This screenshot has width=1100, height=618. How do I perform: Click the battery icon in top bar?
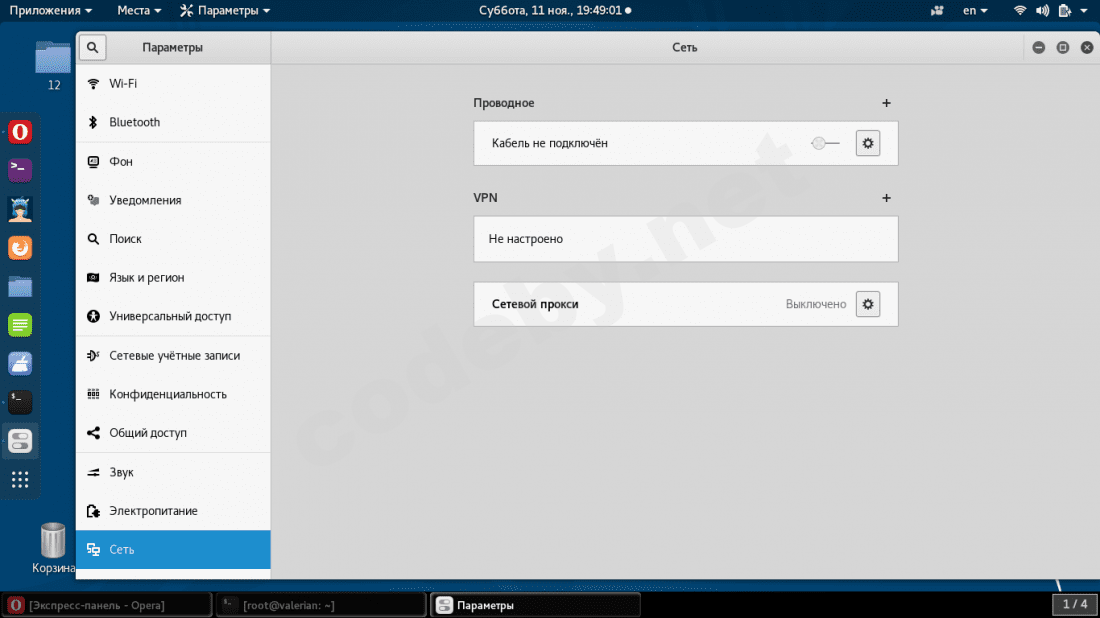pyautogui.click(x=1065, y=11)
